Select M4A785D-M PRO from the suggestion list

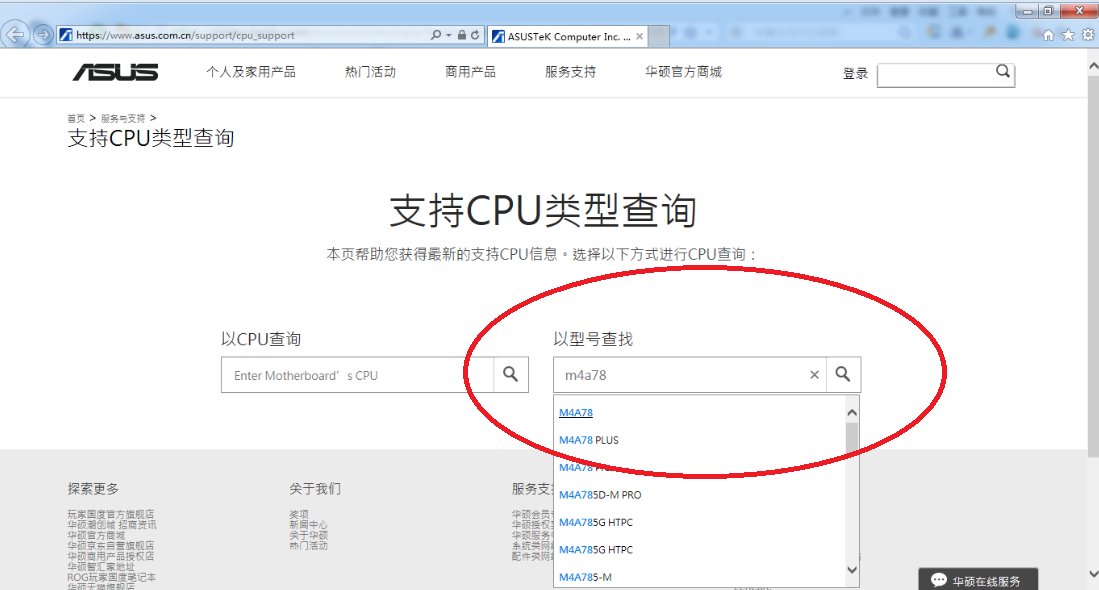pyautogui.click(x=602, y=494)
